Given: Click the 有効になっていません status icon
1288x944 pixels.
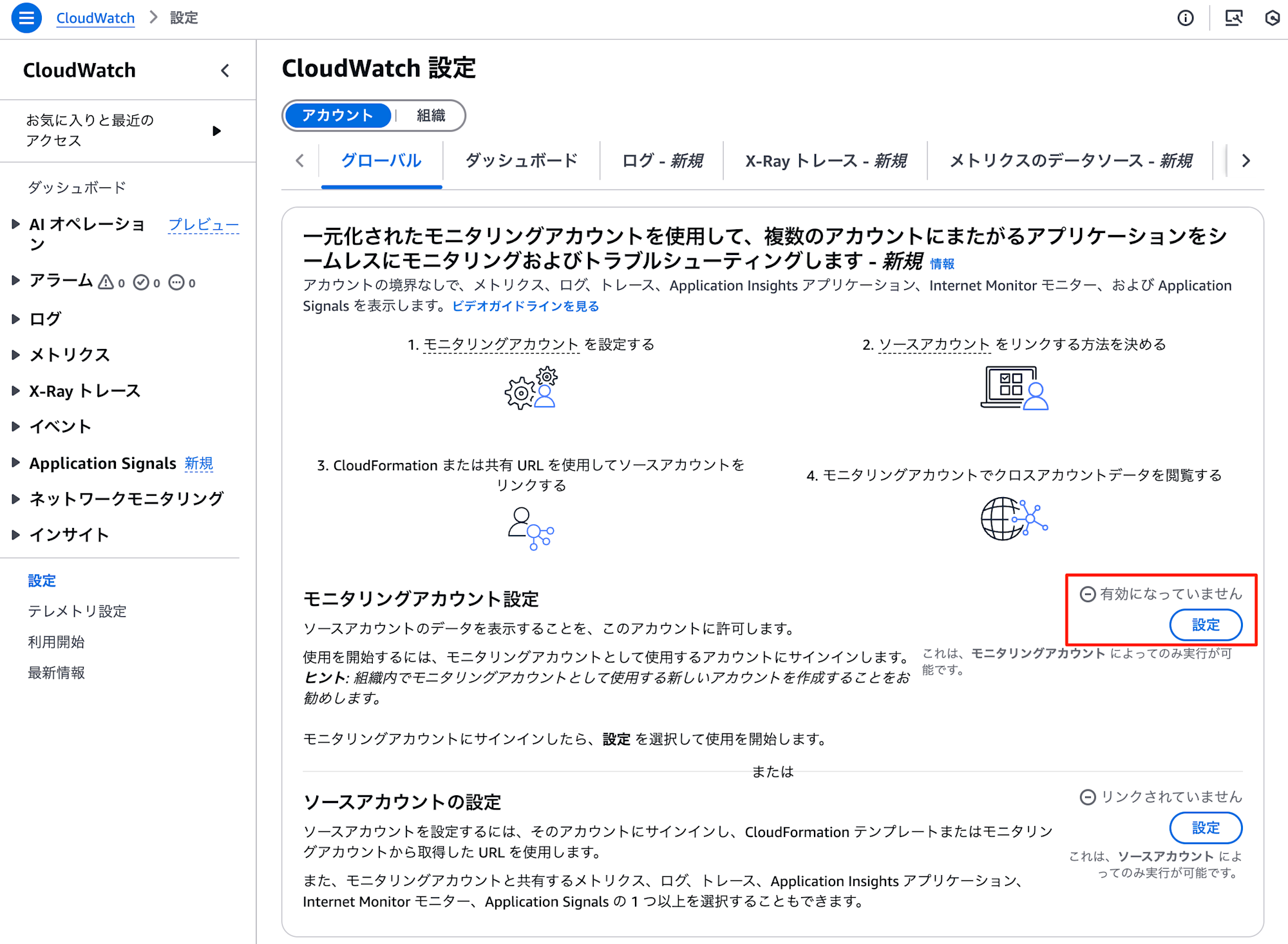Looking at the screenshot, I should [1088, 594].
